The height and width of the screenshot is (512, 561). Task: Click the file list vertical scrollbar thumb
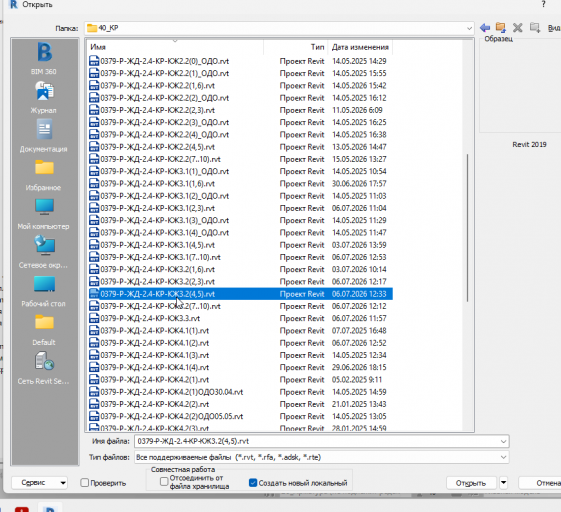(x=467, y=228)
